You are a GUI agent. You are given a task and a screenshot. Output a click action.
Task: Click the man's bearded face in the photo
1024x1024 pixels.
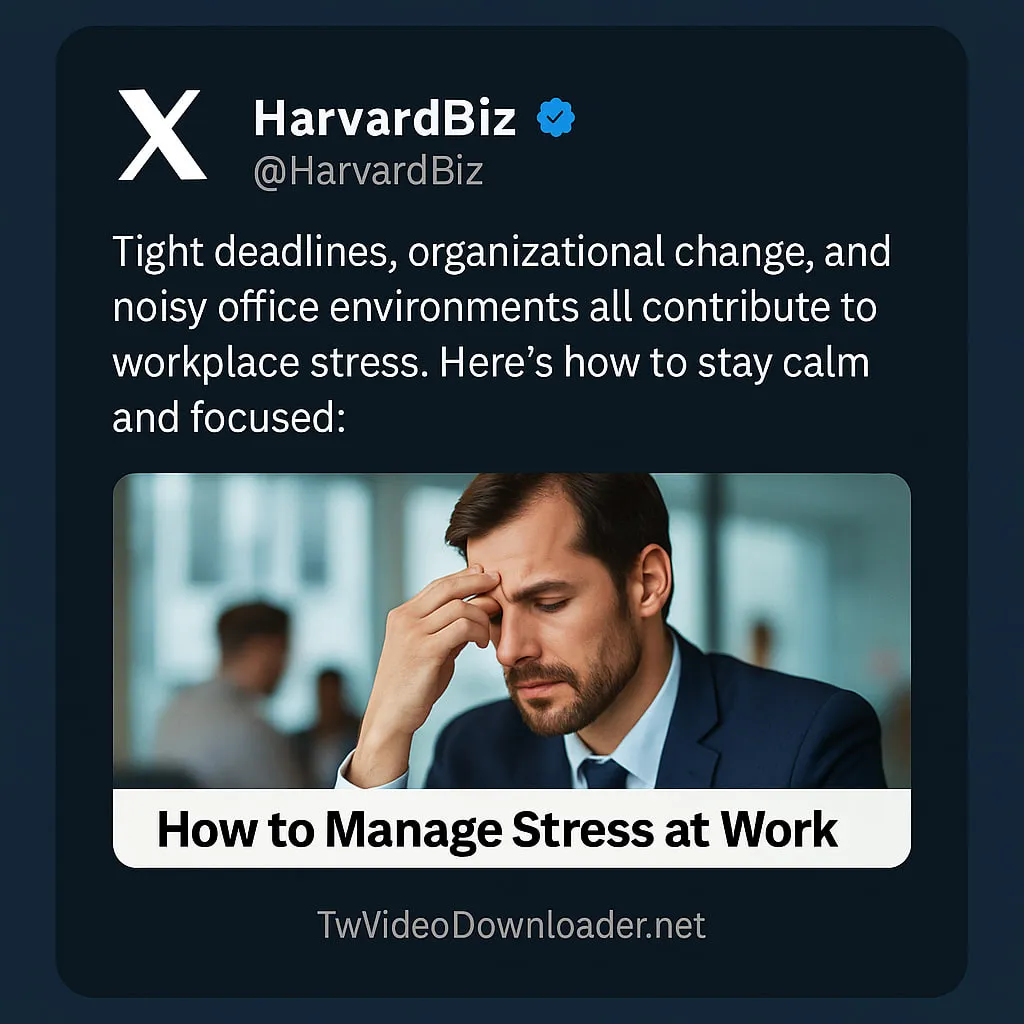coord(562,627)
